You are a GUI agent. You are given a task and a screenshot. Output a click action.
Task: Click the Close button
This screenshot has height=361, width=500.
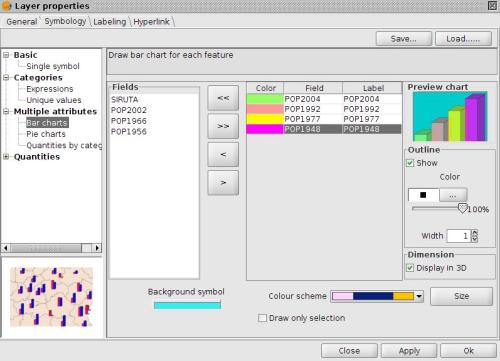349,351
